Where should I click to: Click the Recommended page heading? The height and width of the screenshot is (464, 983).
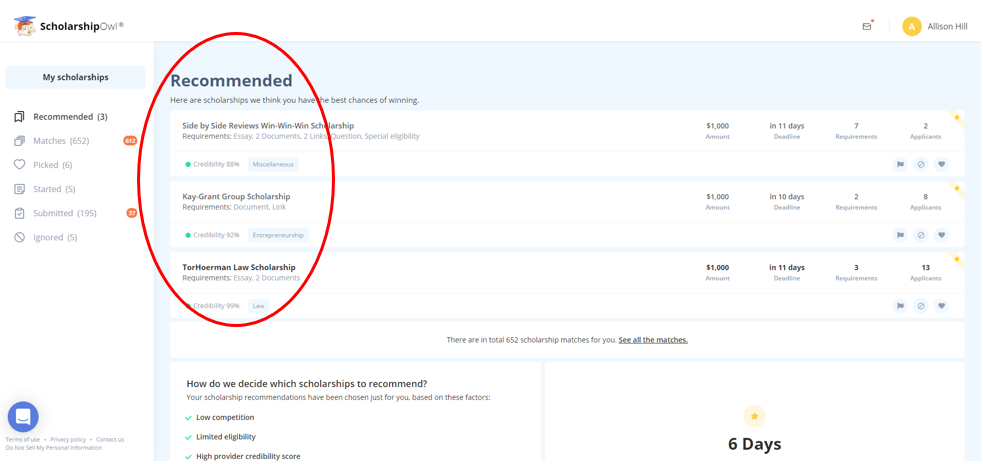click(x=231, y=81)
